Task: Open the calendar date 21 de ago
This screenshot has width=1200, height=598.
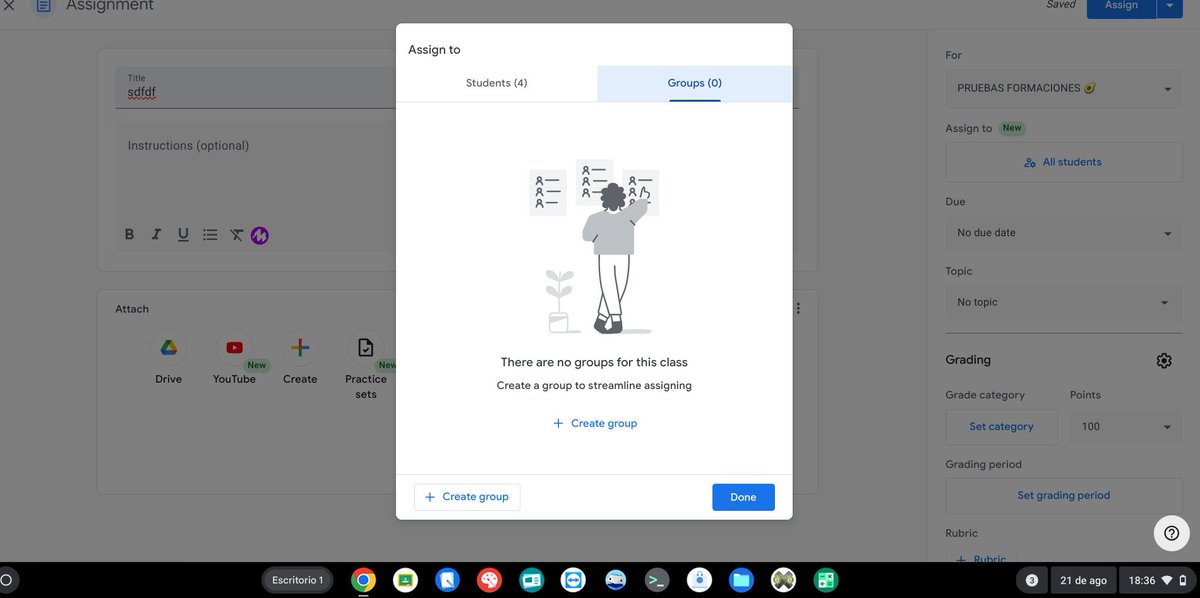Action: click(x=1083, y=580)
